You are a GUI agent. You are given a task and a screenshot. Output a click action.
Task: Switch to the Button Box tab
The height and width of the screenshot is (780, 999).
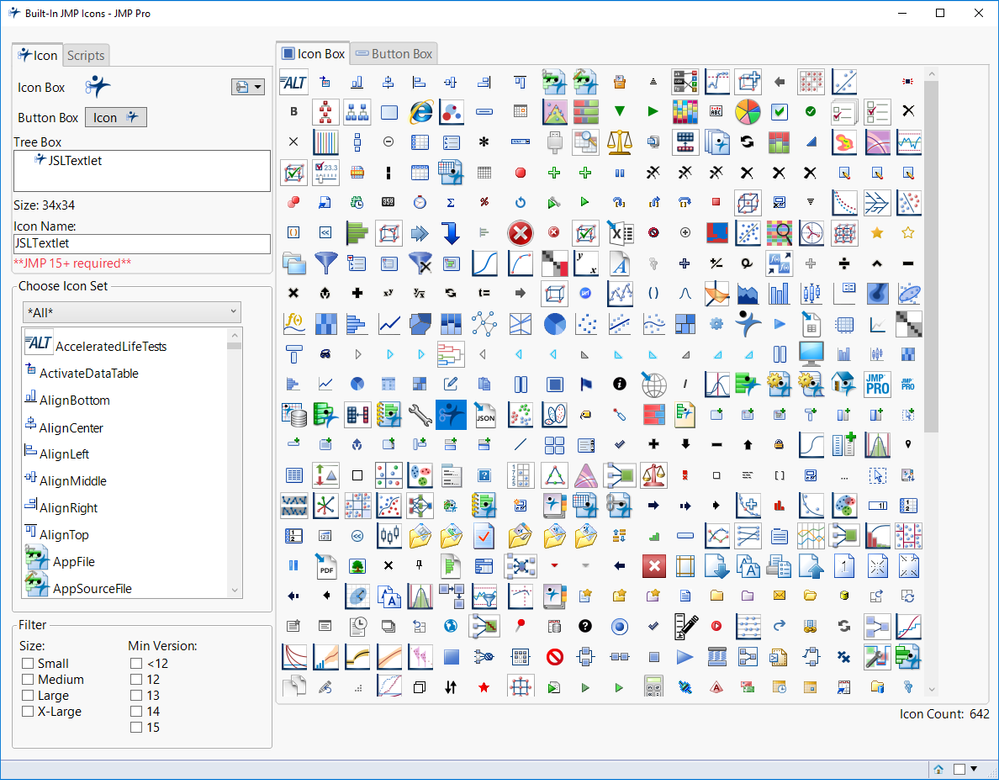click(x=394, y=53)
